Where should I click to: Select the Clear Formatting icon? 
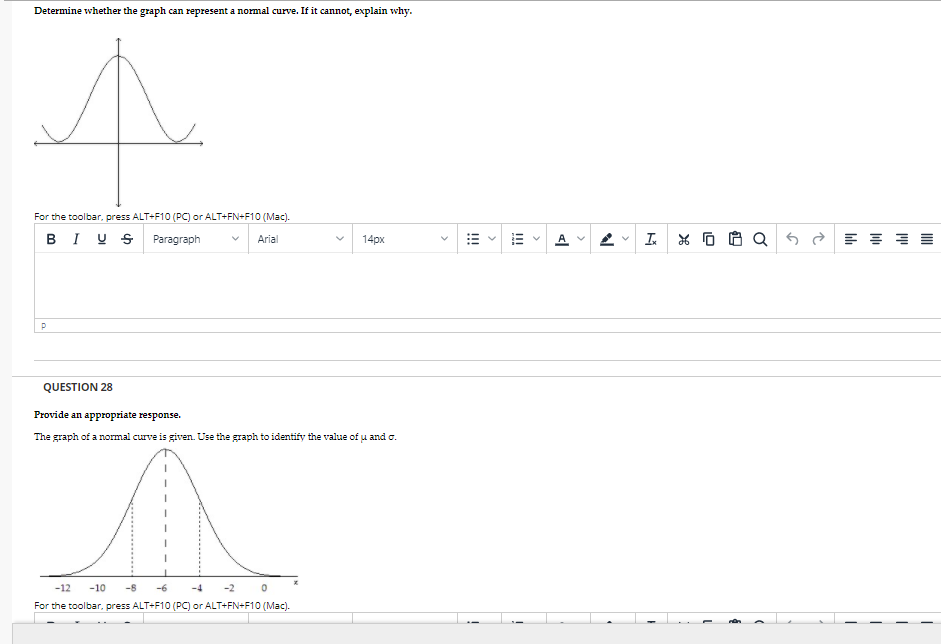652,239
